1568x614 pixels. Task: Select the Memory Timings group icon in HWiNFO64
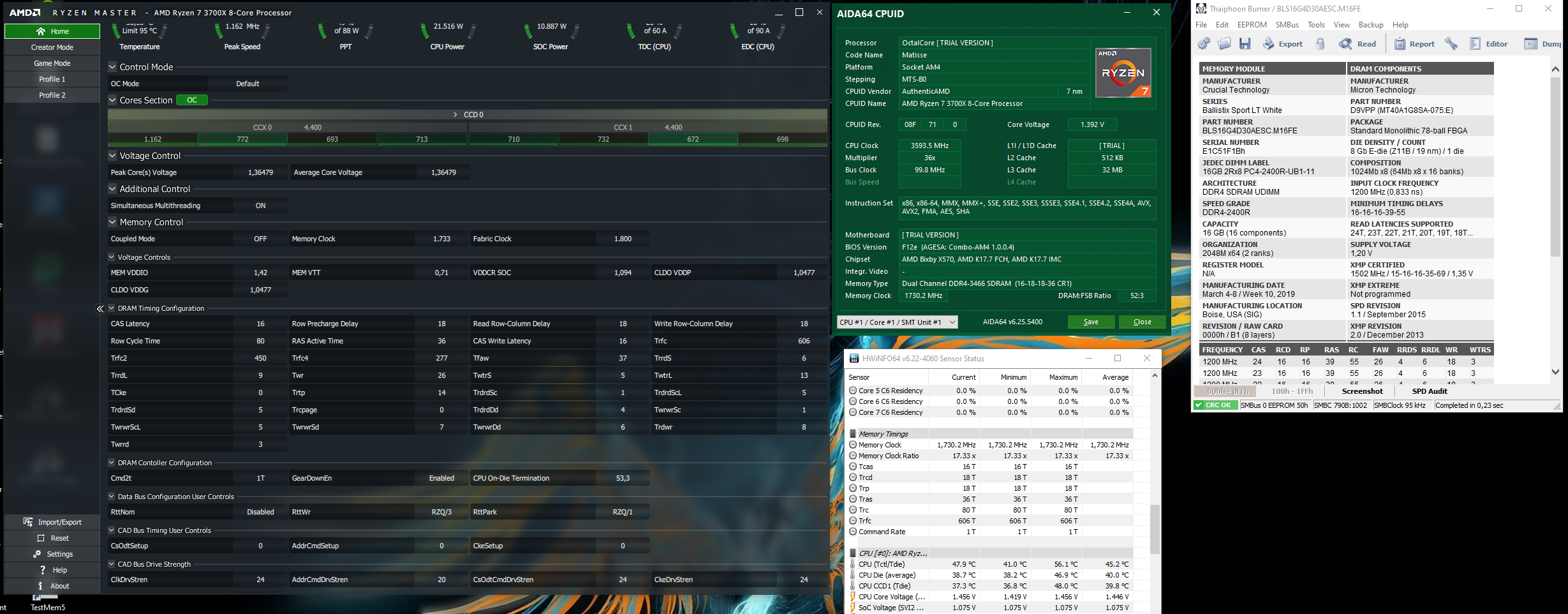tap(853, 434)
